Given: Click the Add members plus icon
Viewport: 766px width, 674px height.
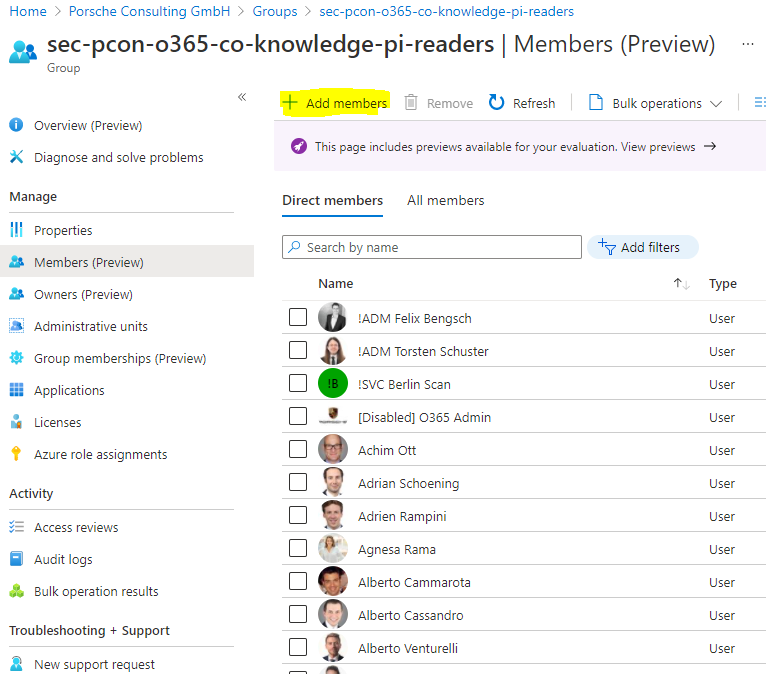Looking at the screenshot, I should (x=290, y=103).
